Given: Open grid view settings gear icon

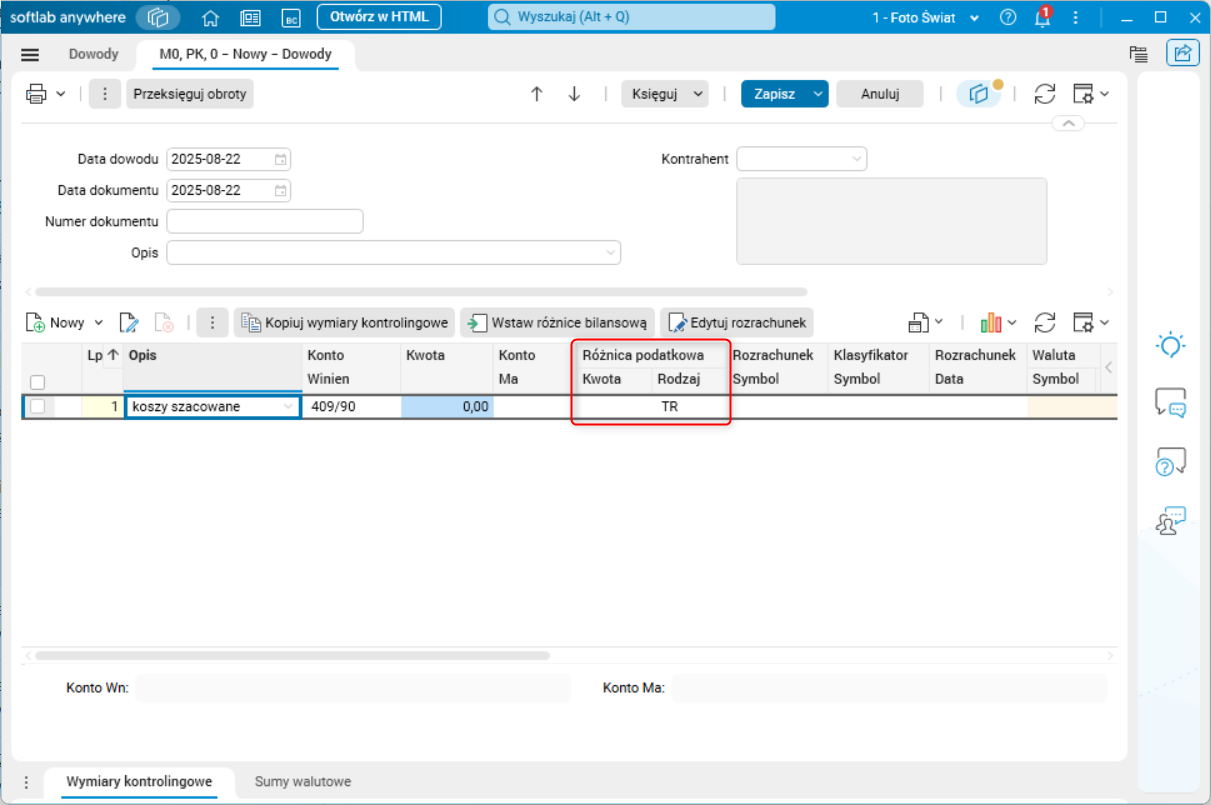Looking at the screenshot, I should click(x=1083, y=322).
